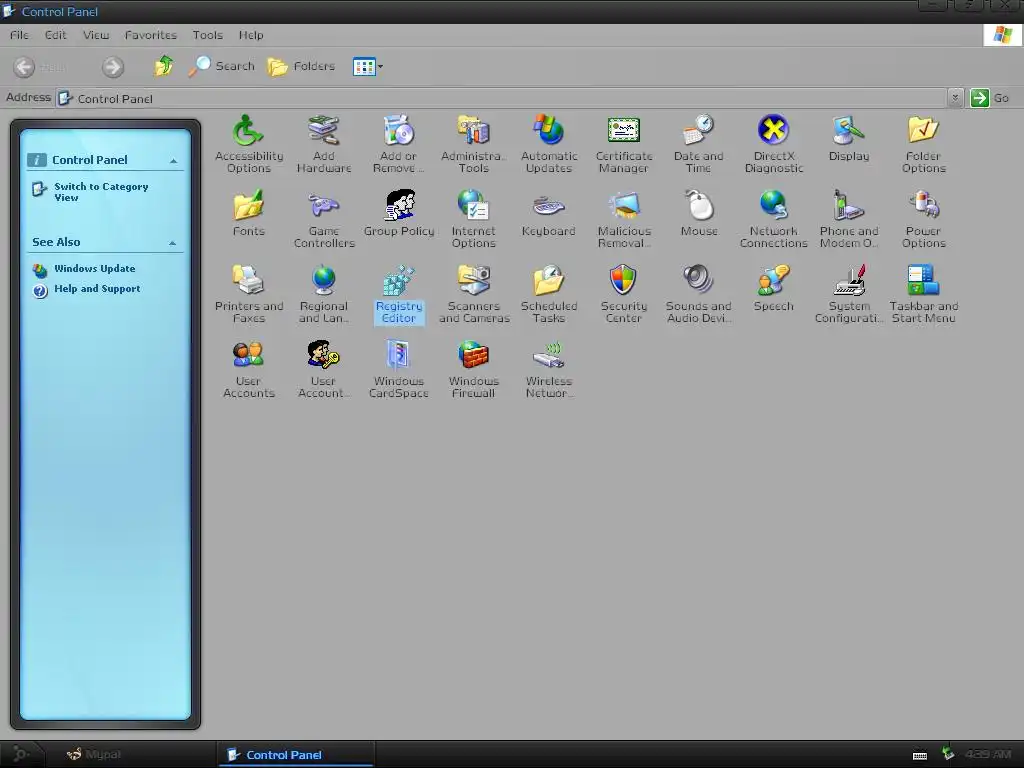The height and width of the screenshot is (768, 1024).
Task: Open Windows CardSpace icon
Action: click(x=398, y=369)
